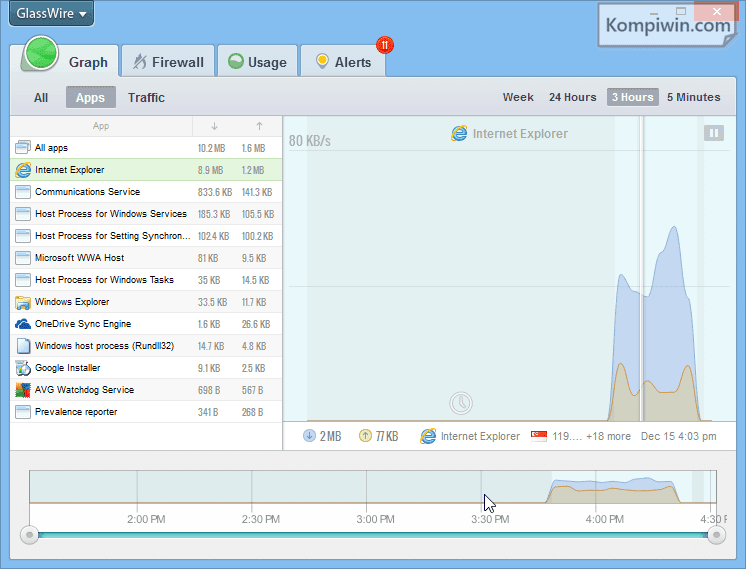746x569 pixels.
Task: Open the +18 more hosts link
Action: [608, 436]
